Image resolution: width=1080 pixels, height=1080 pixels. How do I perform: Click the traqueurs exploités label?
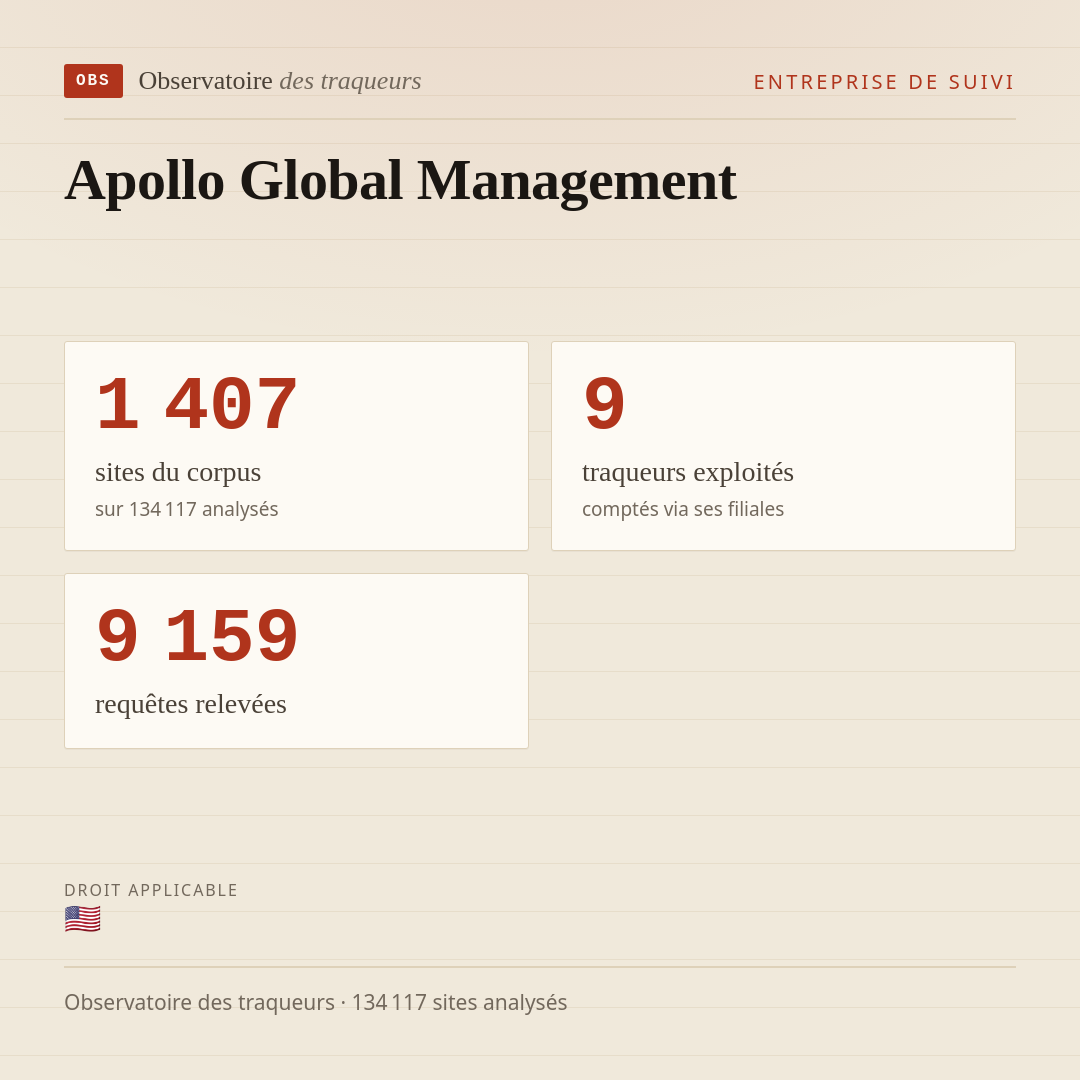pos(687,472)
